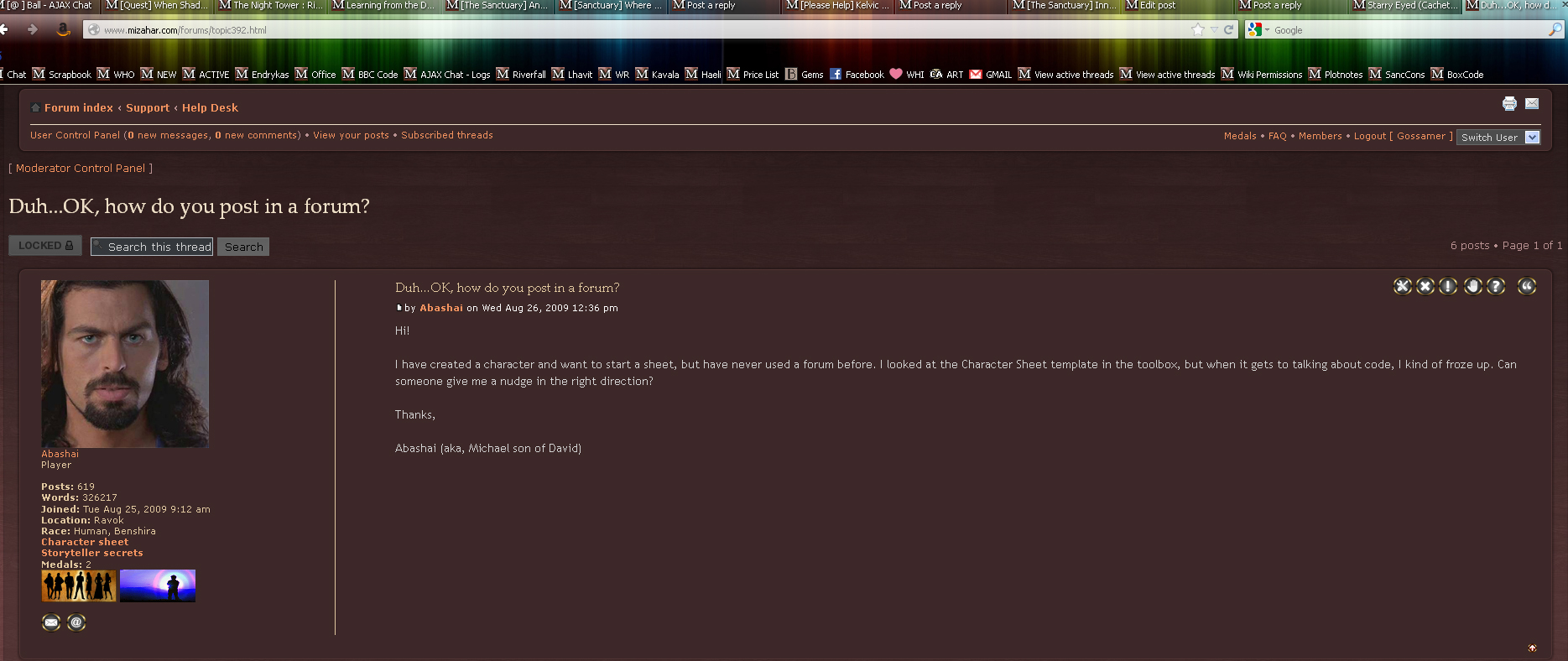Open post information question mark icon
Image resolution: width=1568 pixels, height=661 pixels.
1496,286
